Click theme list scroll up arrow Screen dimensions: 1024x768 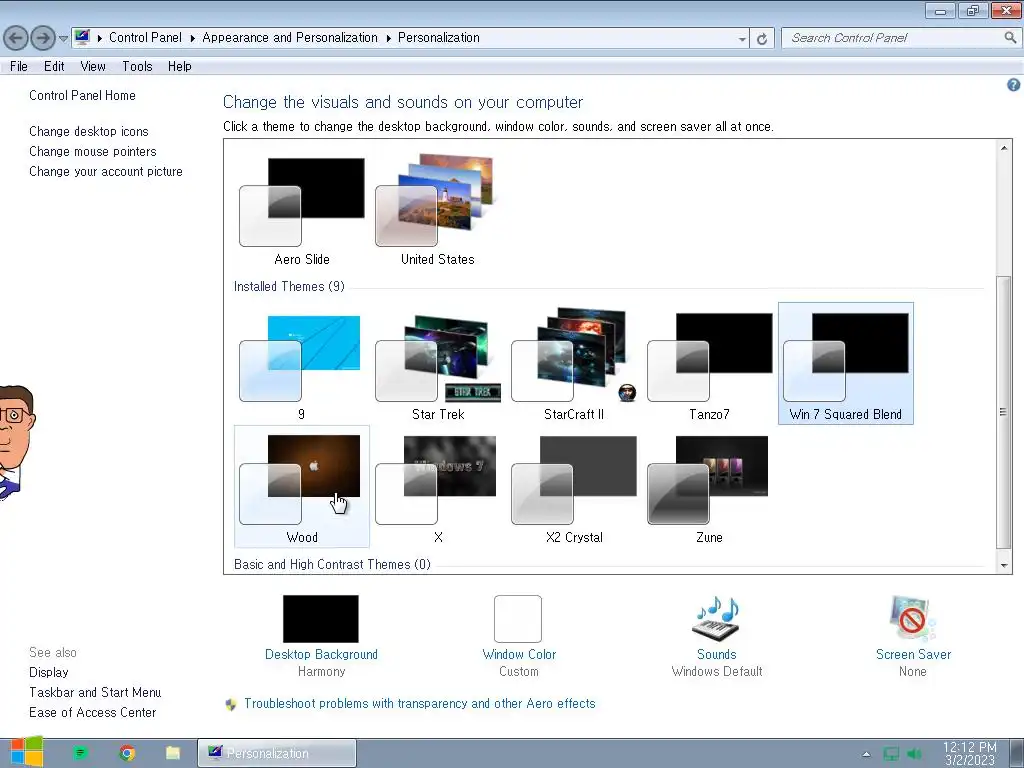(x=1004, y=148)
